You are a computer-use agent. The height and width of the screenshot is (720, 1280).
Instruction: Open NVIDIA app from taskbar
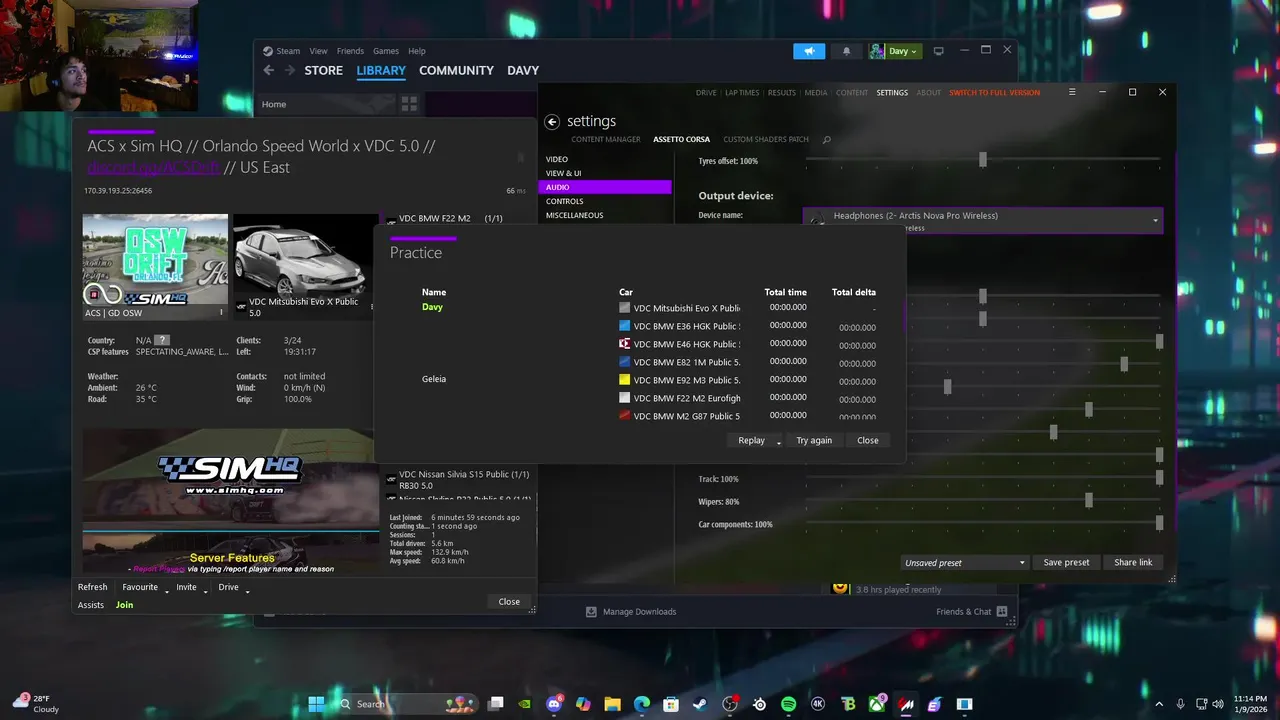(x=525, y=704)
